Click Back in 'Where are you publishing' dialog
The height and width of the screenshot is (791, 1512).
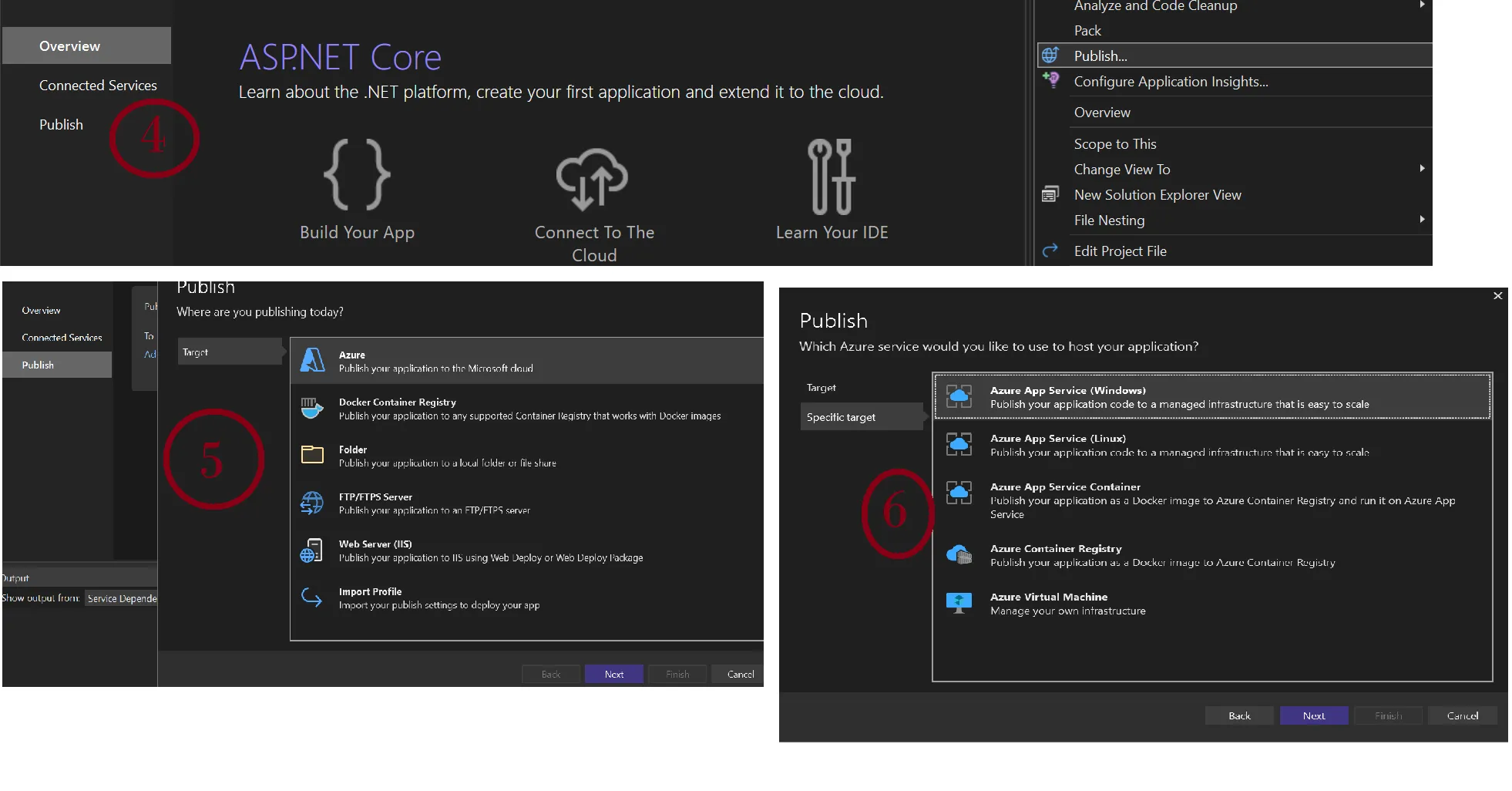tap(551, 675)
